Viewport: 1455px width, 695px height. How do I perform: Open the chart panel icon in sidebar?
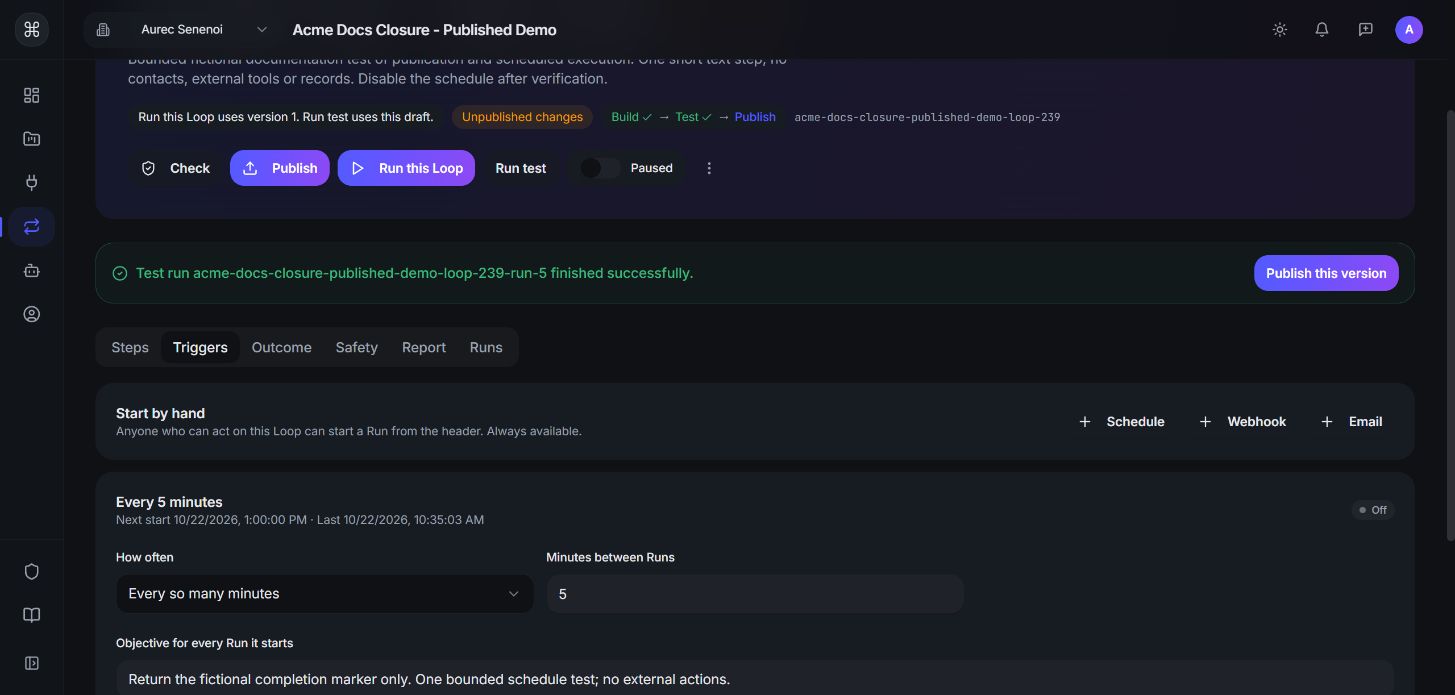[31, 139]
